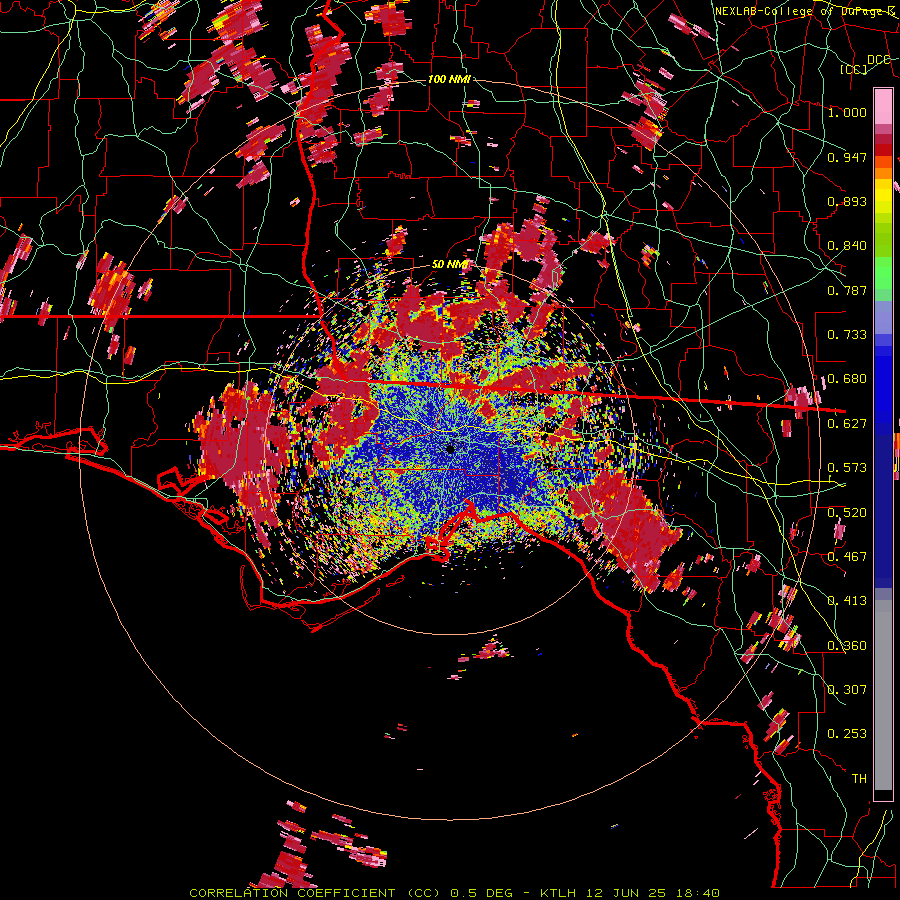900x900 pixels.
Task: Click the 0.573 color scale value
Action: click(x=847, y=468)
